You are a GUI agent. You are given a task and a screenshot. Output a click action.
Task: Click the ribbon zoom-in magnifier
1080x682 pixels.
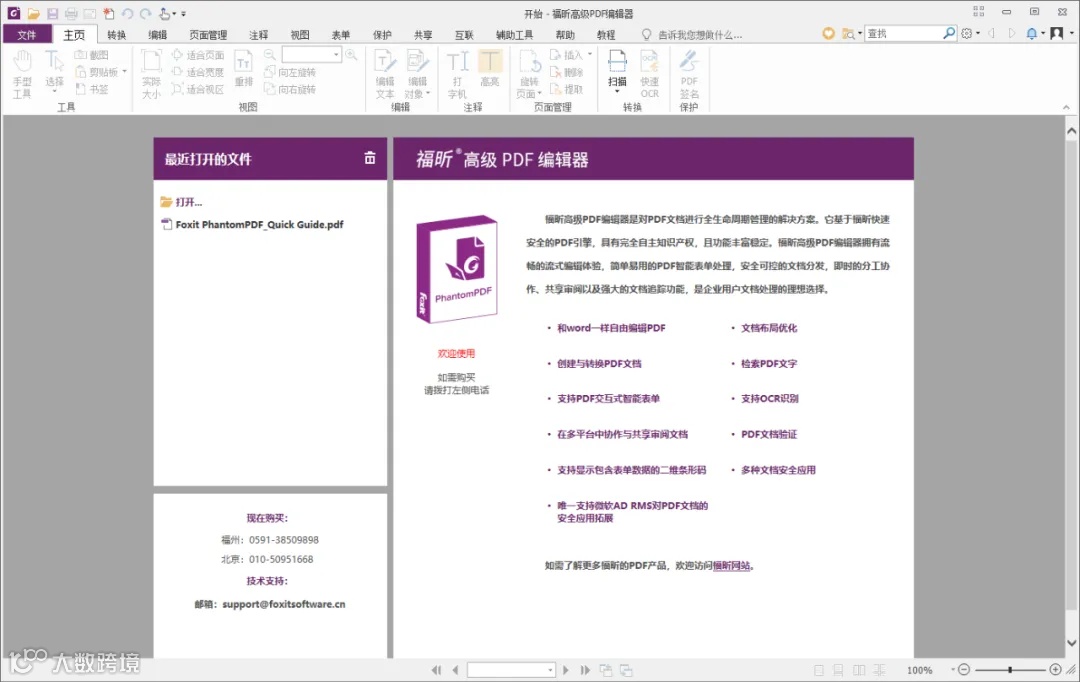(351, 54)
